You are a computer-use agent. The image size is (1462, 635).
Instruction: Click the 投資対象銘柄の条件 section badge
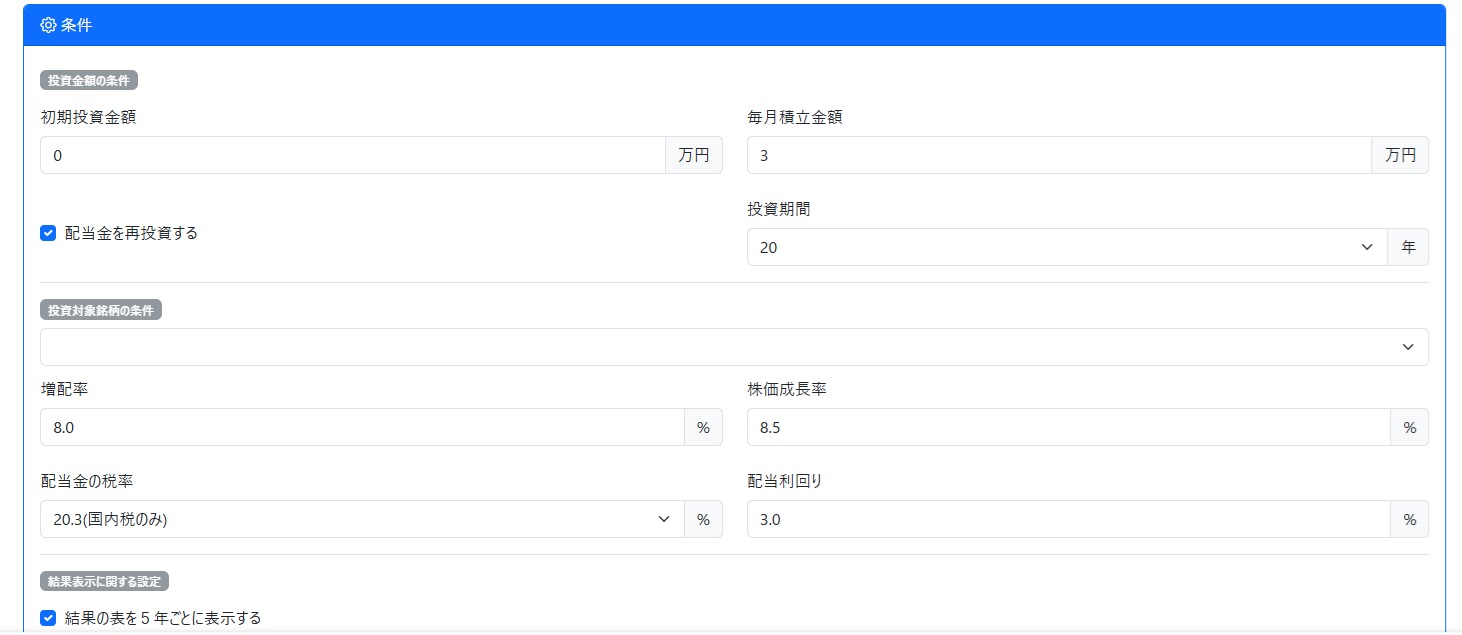(101, 310)
